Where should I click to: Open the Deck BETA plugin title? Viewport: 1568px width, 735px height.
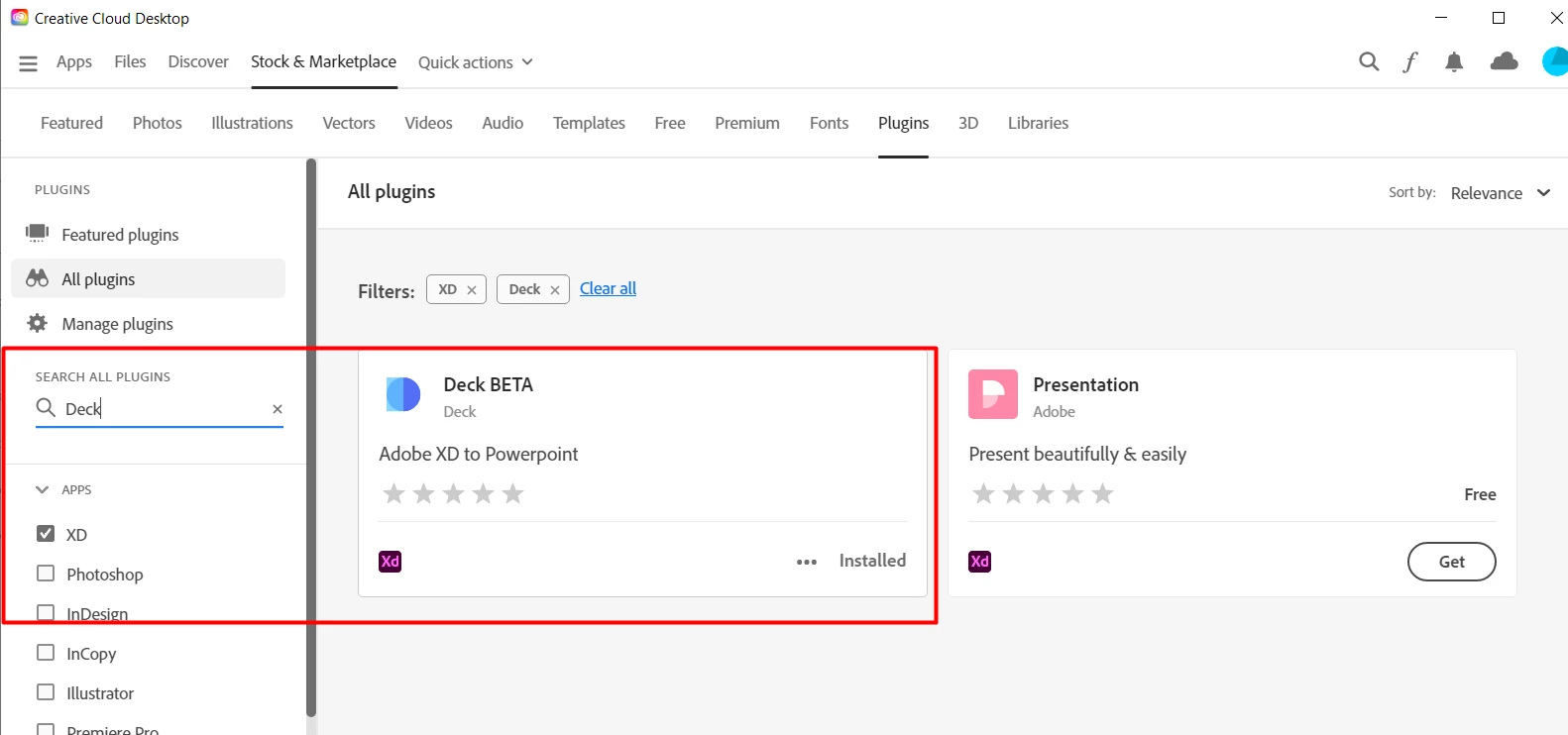(488, 384)
